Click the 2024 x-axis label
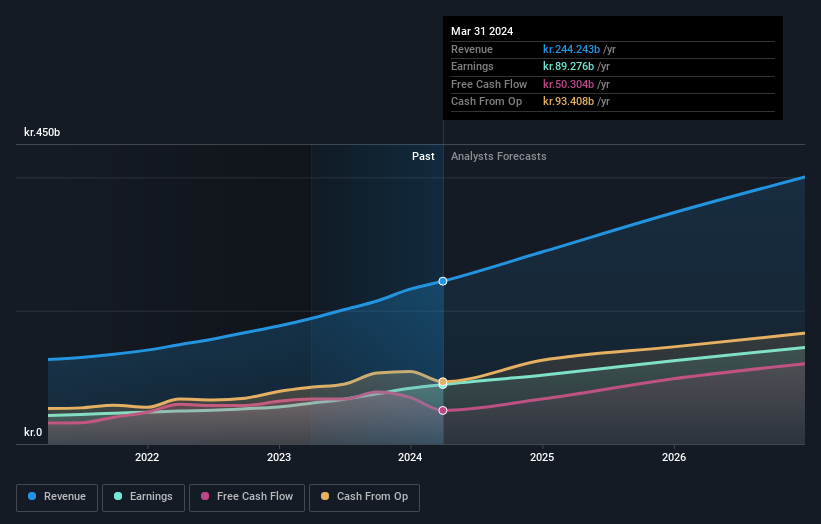The width and height of the screenshot is (821, 524). (x=410, y=457)
